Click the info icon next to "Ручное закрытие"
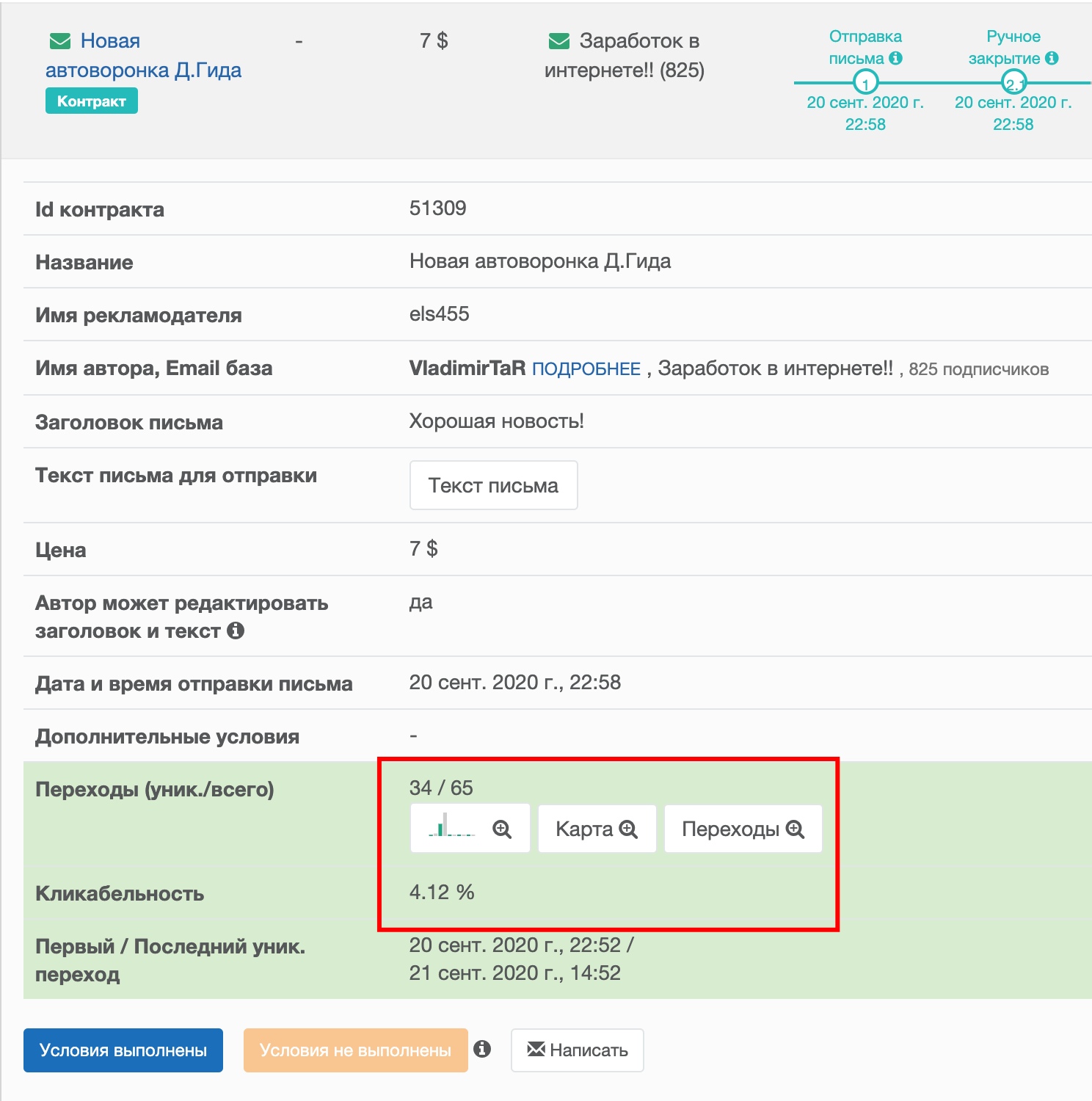The image size is (1092, 1101). (x=1052, y=58)
